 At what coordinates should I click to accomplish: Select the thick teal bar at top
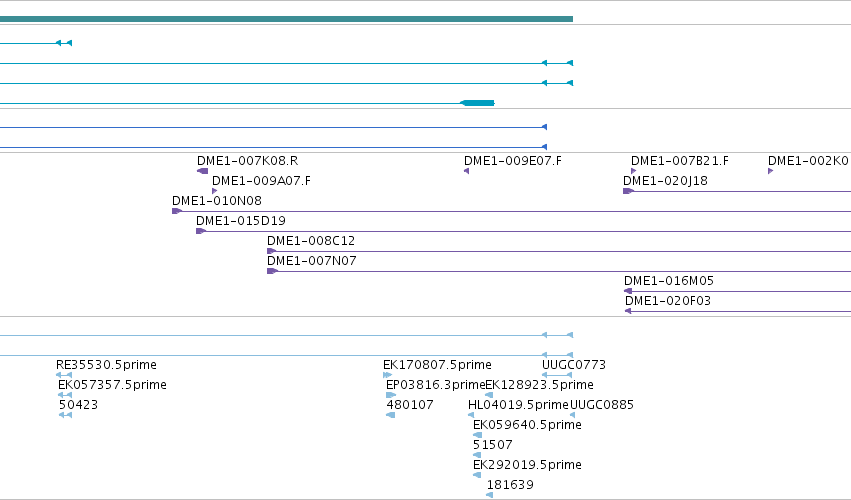pyautogui.click(x=286, y=19)
